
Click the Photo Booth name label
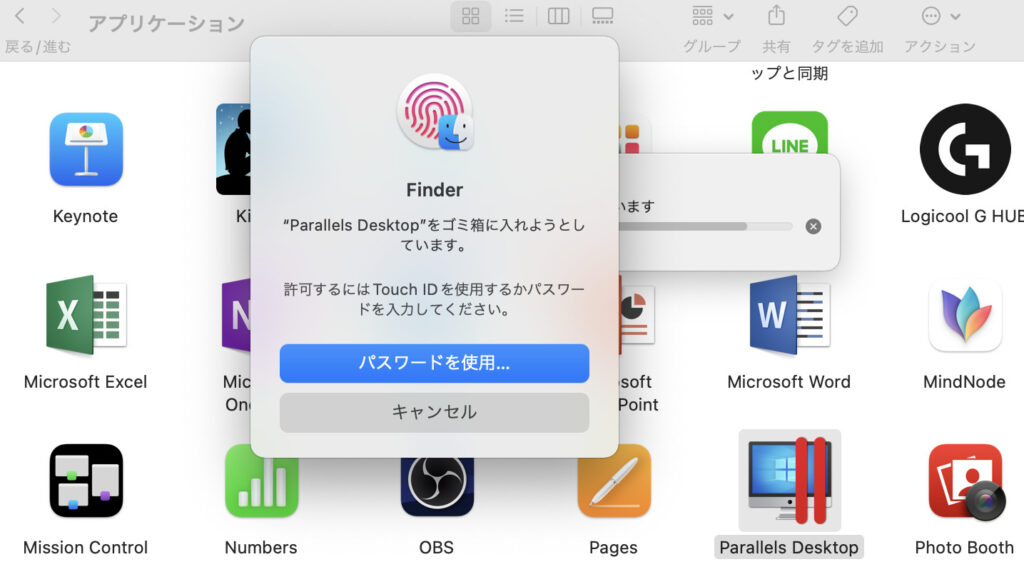point(965,547)
